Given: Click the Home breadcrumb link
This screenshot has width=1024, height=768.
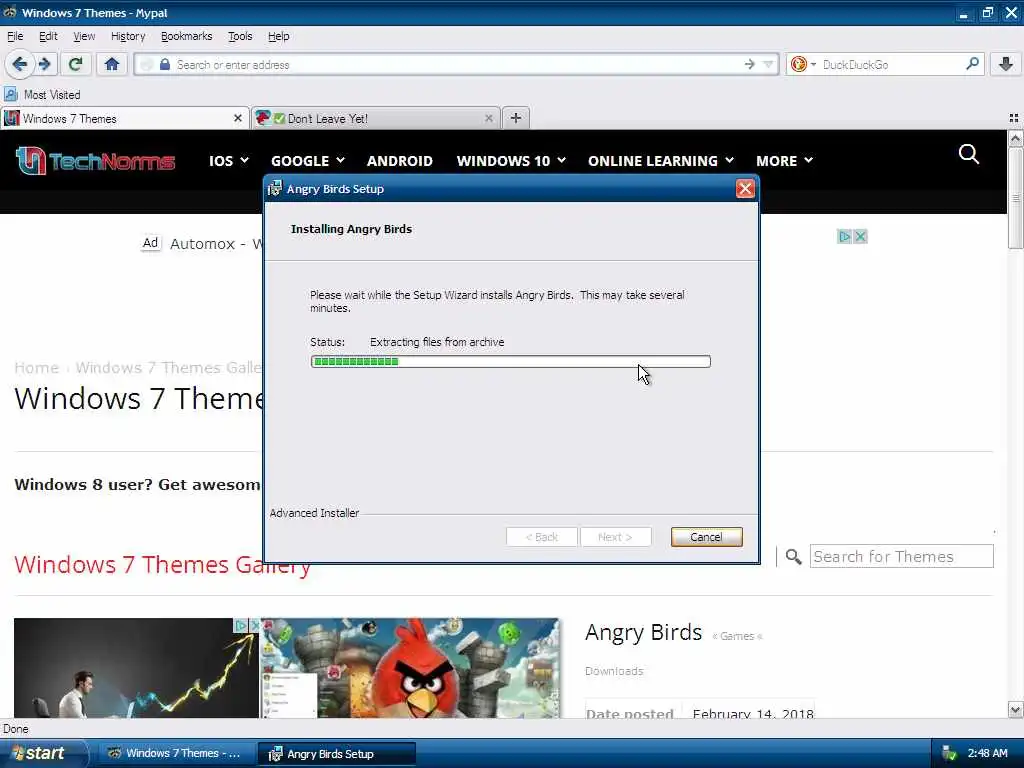Looking at the screenshot, I should [x=37, y=368].
